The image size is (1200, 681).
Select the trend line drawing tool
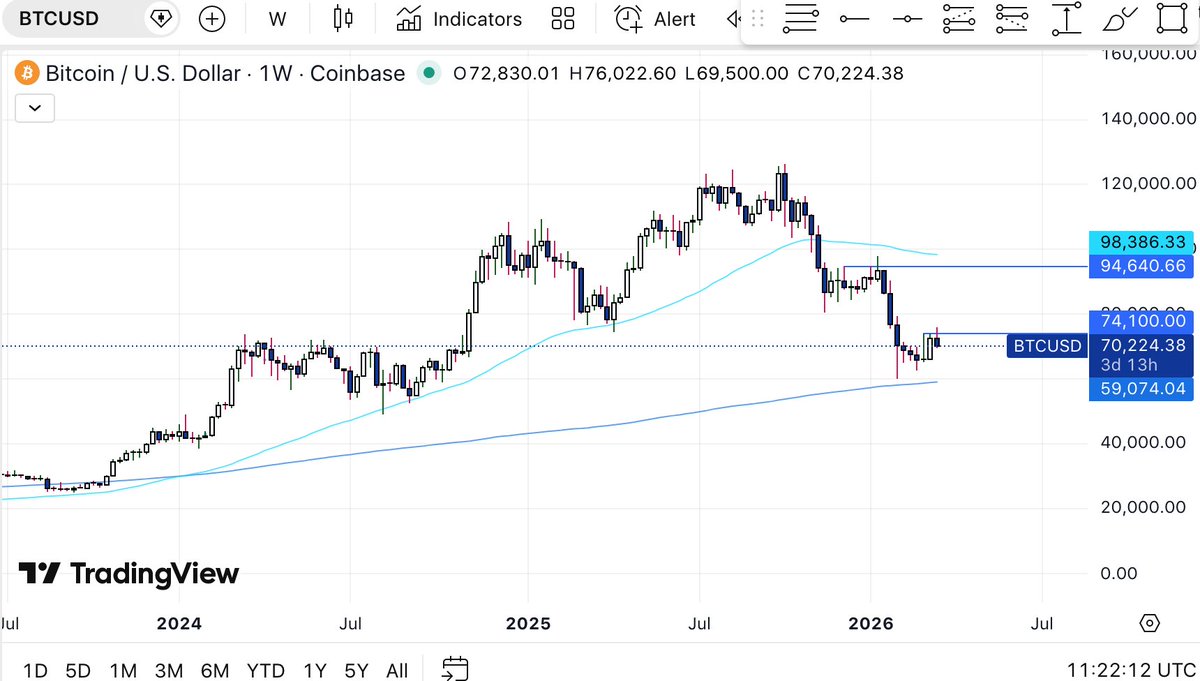pos(801,18)
